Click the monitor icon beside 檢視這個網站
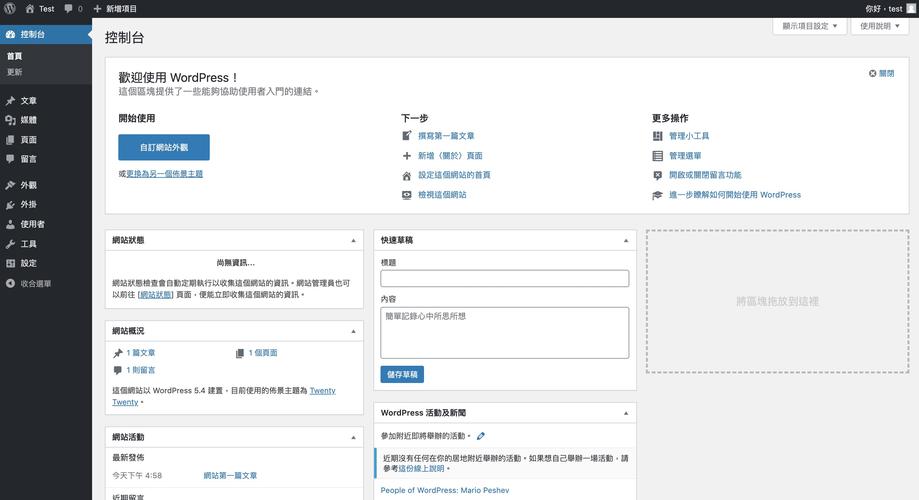 click(407, 195)
